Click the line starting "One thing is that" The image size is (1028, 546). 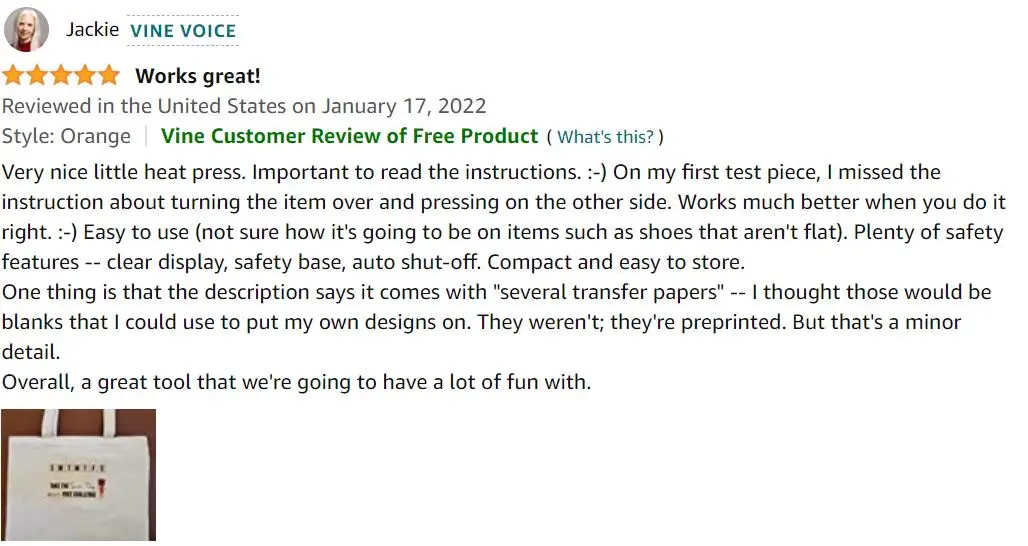pyautogui.click(x=496, y=292)
